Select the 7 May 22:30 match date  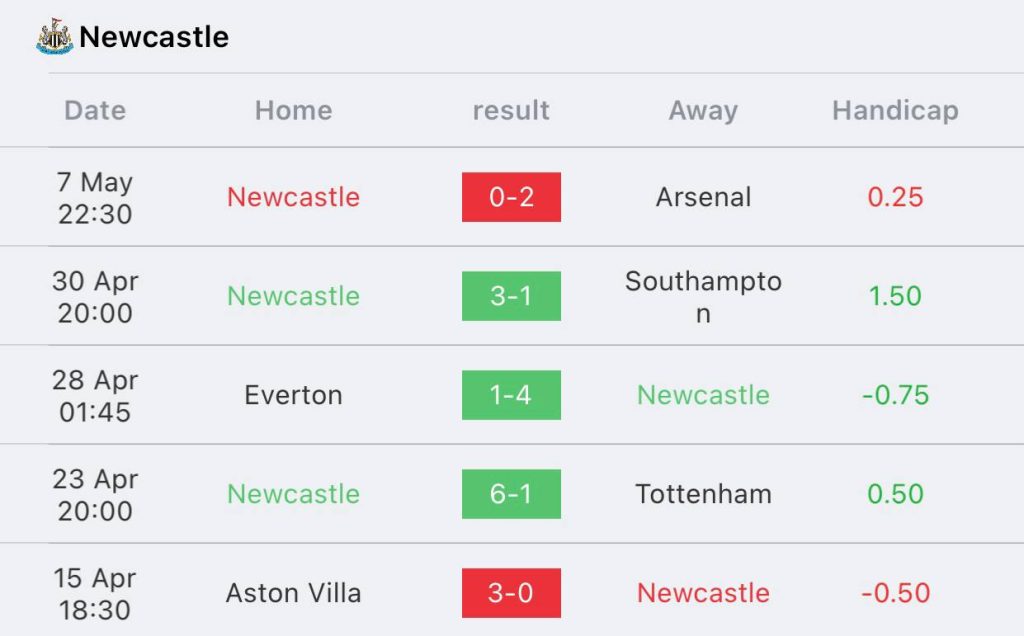(x=95, y=197)
